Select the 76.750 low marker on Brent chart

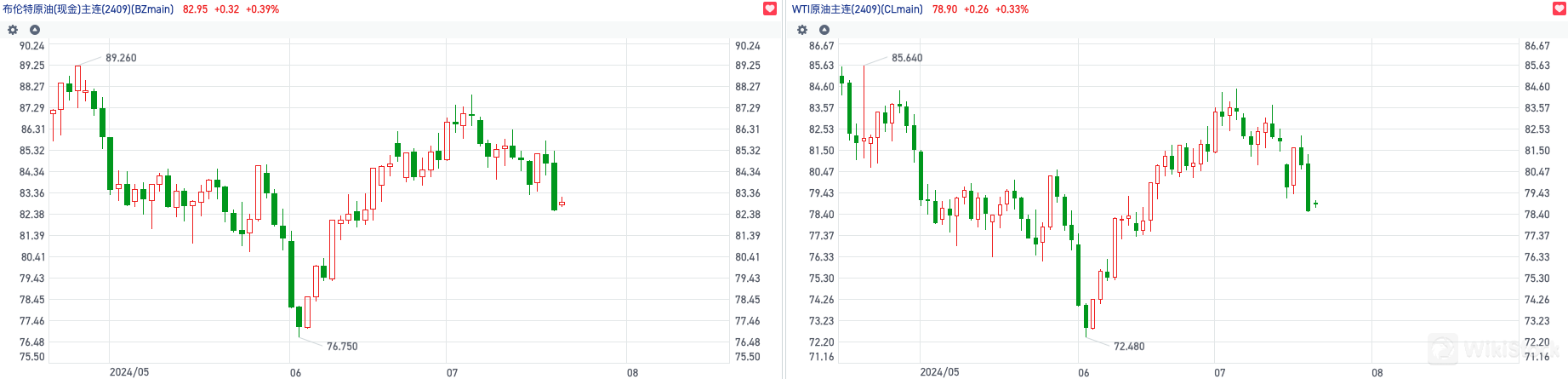coord(342,347)
